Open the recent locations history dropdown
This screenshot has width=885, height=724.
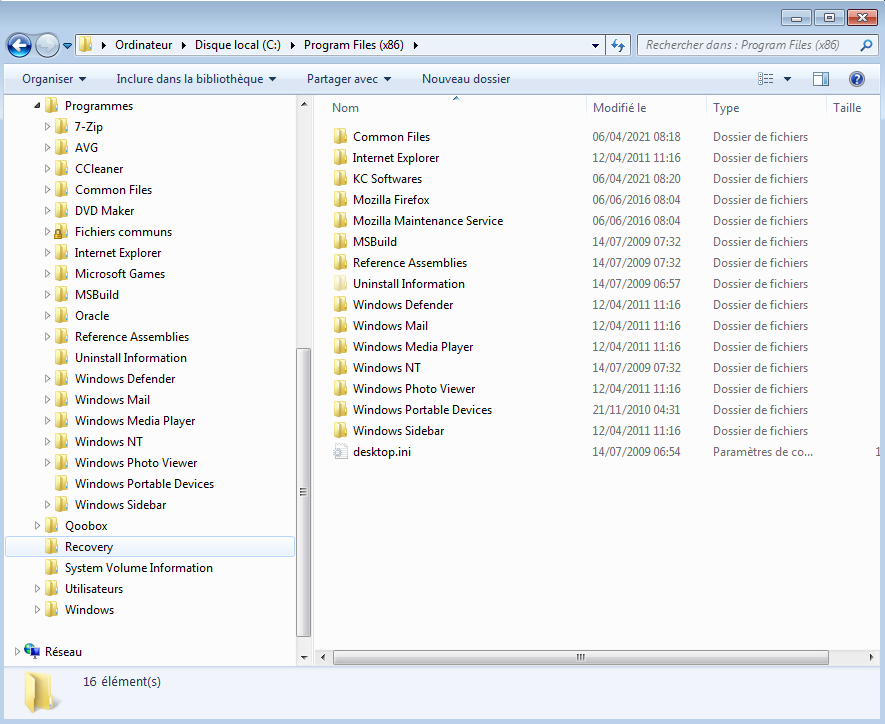pos(67,46)
